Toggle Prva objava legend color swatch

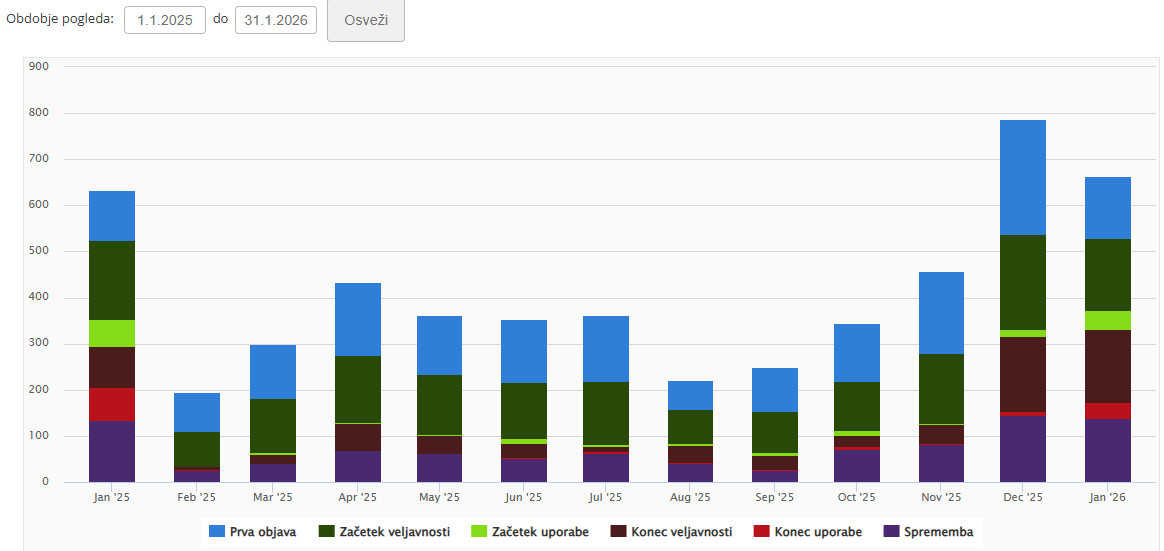(217, 532)
